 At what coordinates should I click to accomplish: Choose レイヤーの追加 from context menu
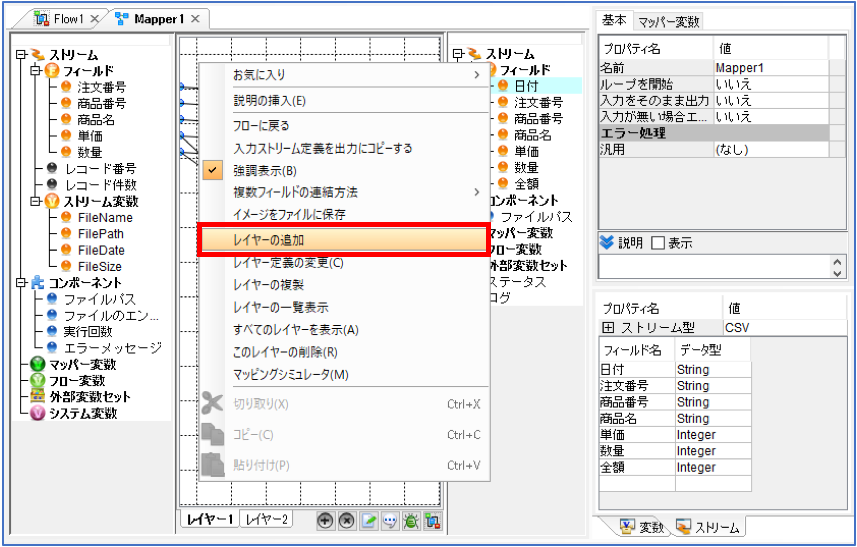coord(343,240)
